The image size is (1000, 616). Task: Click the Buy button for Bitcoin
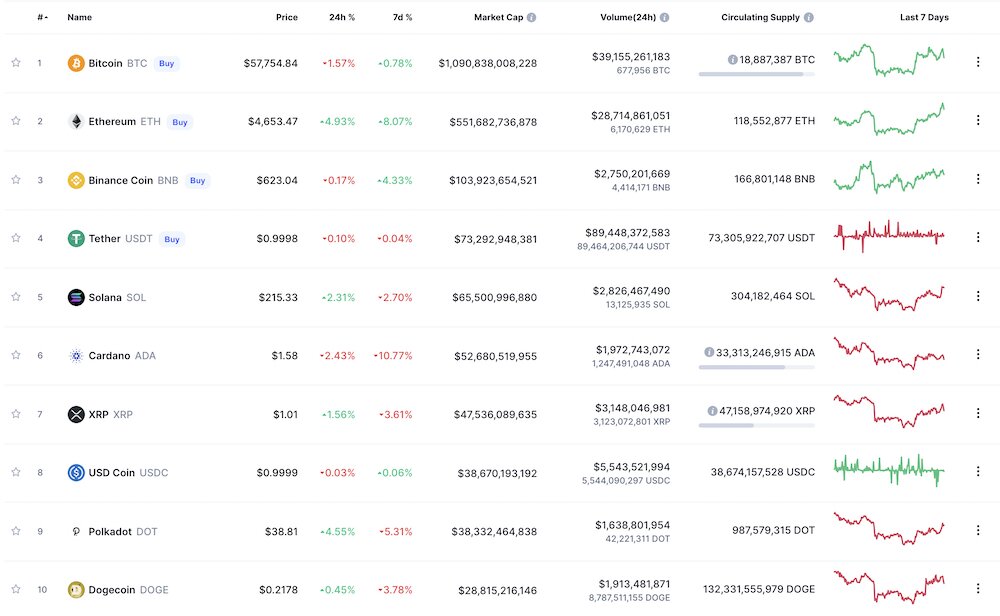click(x=166, y=63)
